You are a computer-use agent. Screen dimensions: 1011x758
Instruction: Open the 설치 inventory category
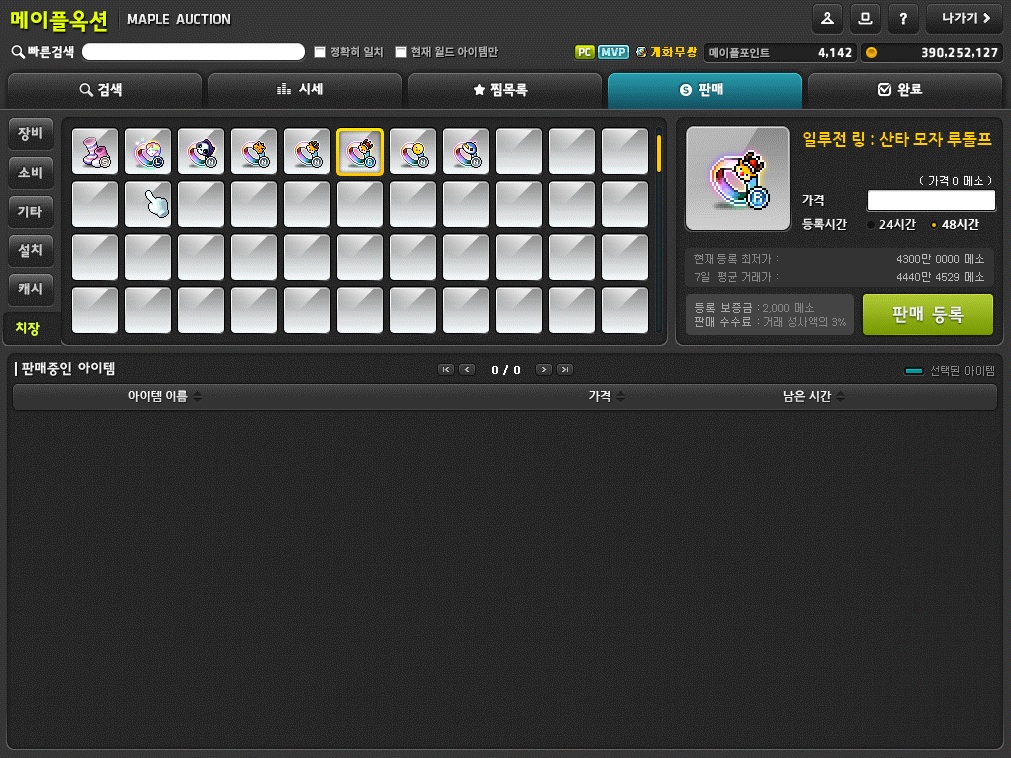point(30,250)
